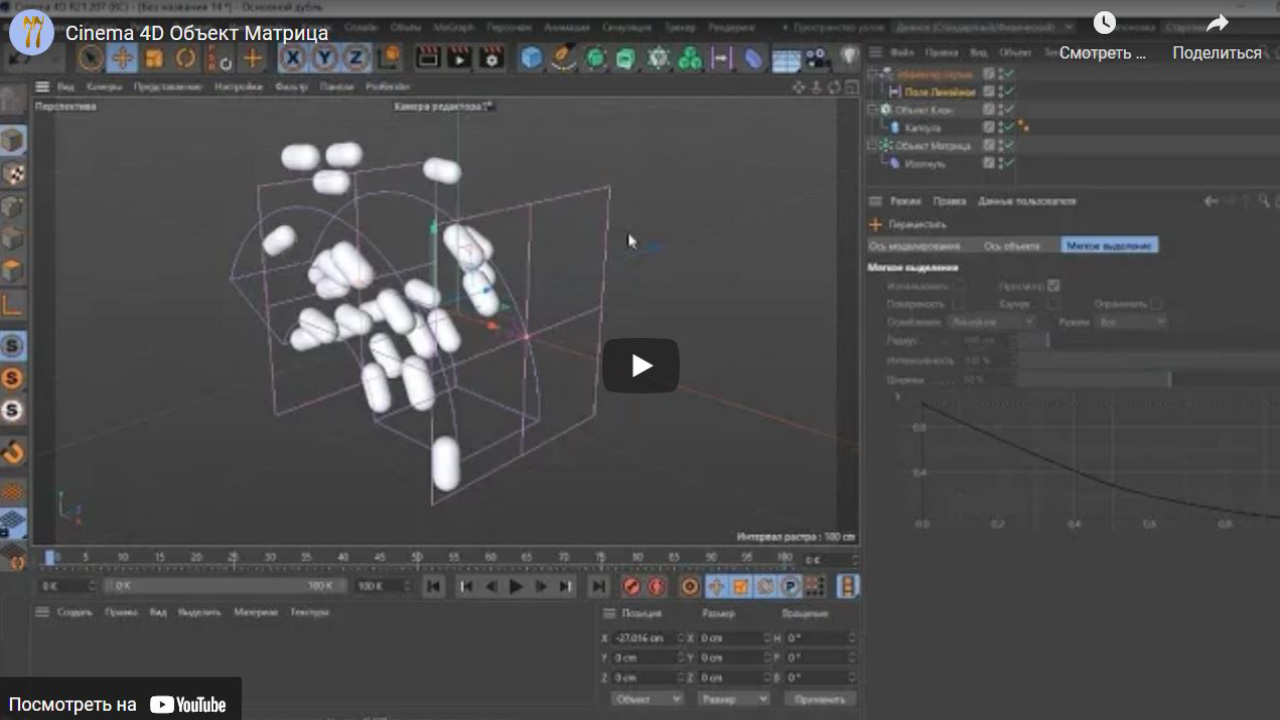Click Смотреть позже clock button
This screenshot has height=720, width=1280.
(1104, 37)
